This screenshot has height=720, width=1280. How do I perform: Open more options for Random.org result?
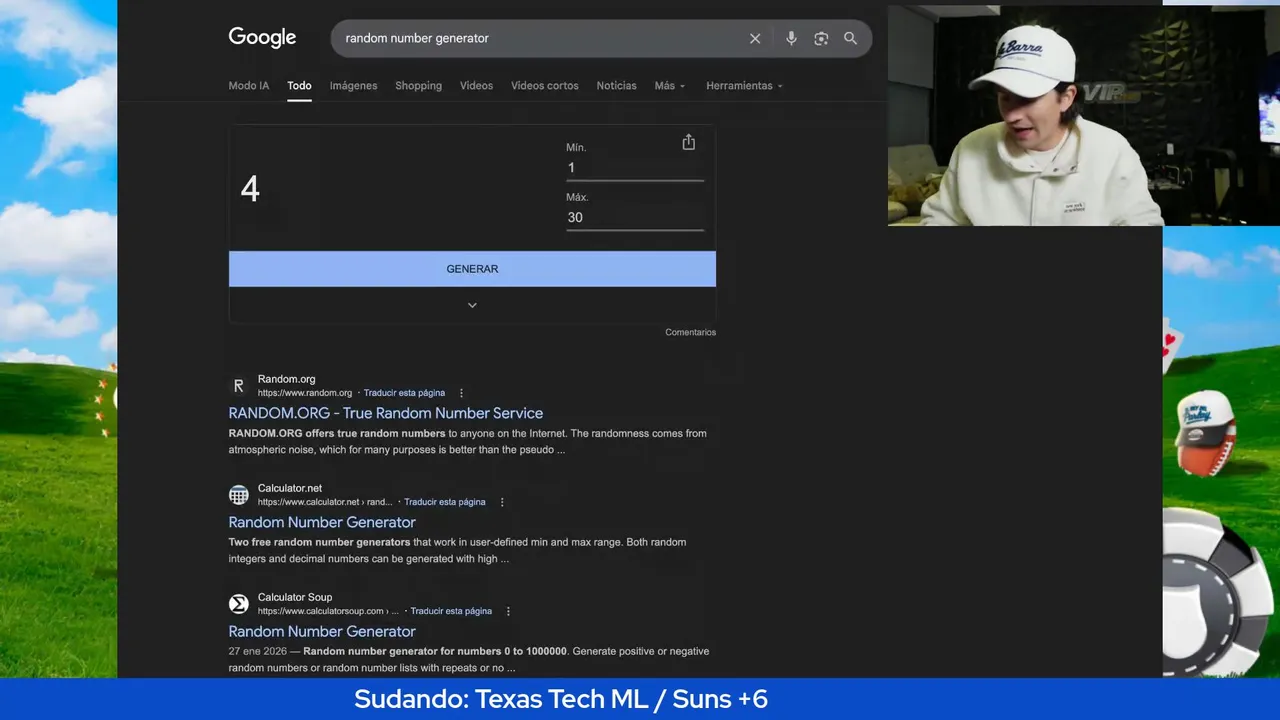461,393
